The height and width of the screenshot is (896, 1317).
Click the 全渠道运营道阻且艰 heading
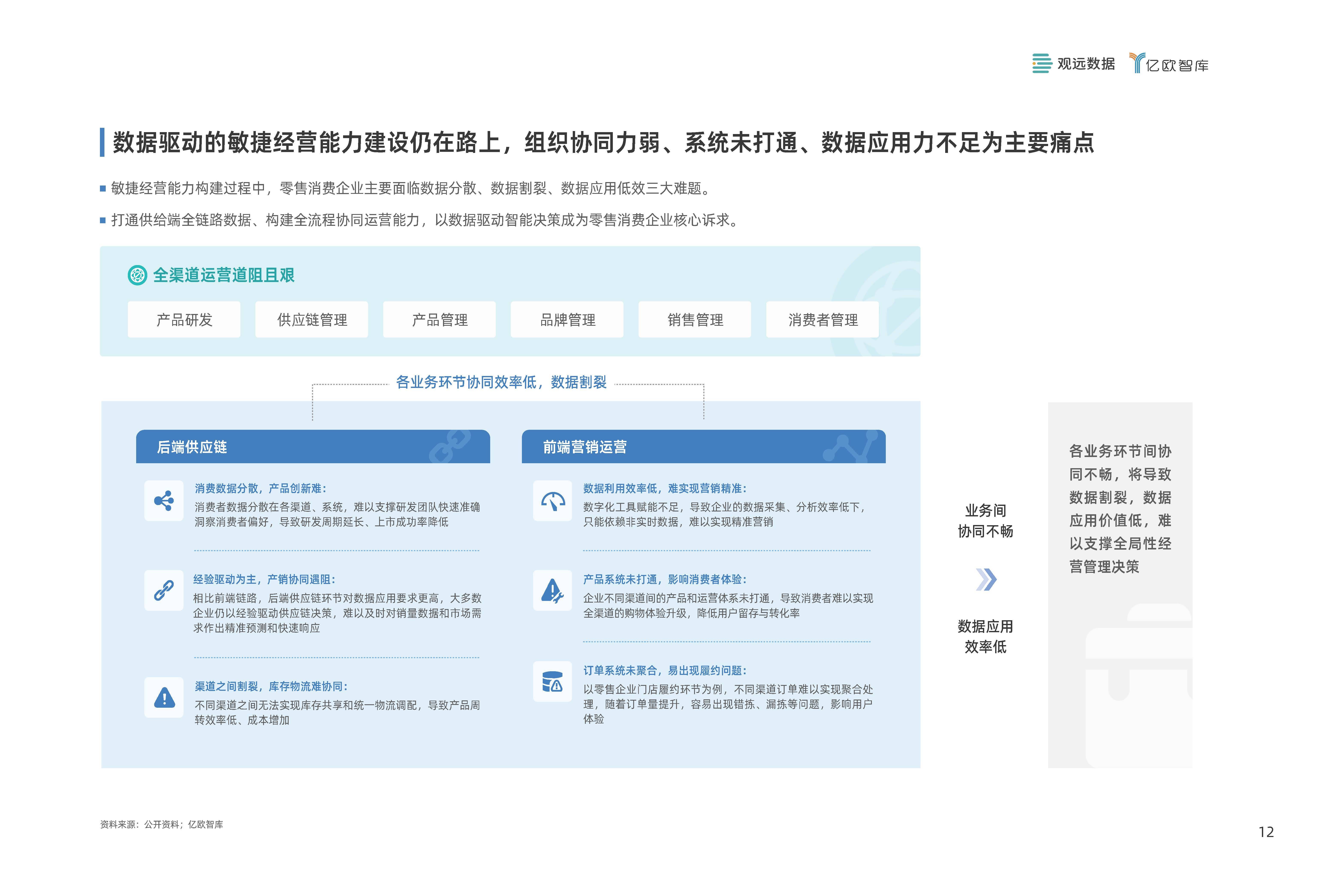click(224, 275)
